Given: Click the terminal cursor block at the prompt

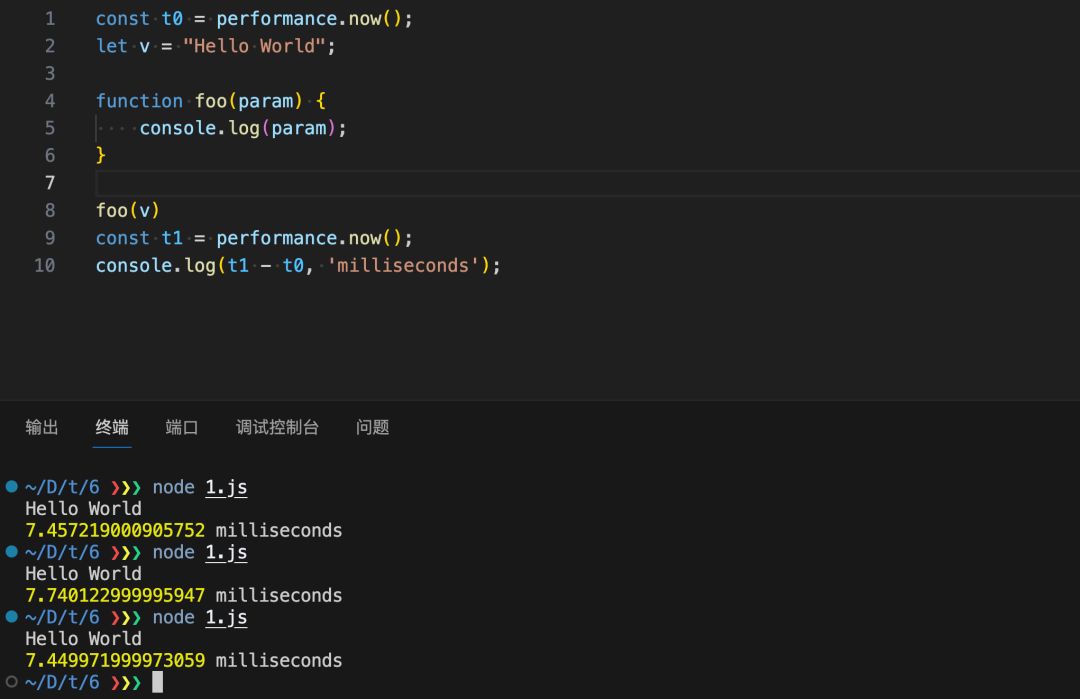Looking at the screenshot, I should tap(157, 682).
